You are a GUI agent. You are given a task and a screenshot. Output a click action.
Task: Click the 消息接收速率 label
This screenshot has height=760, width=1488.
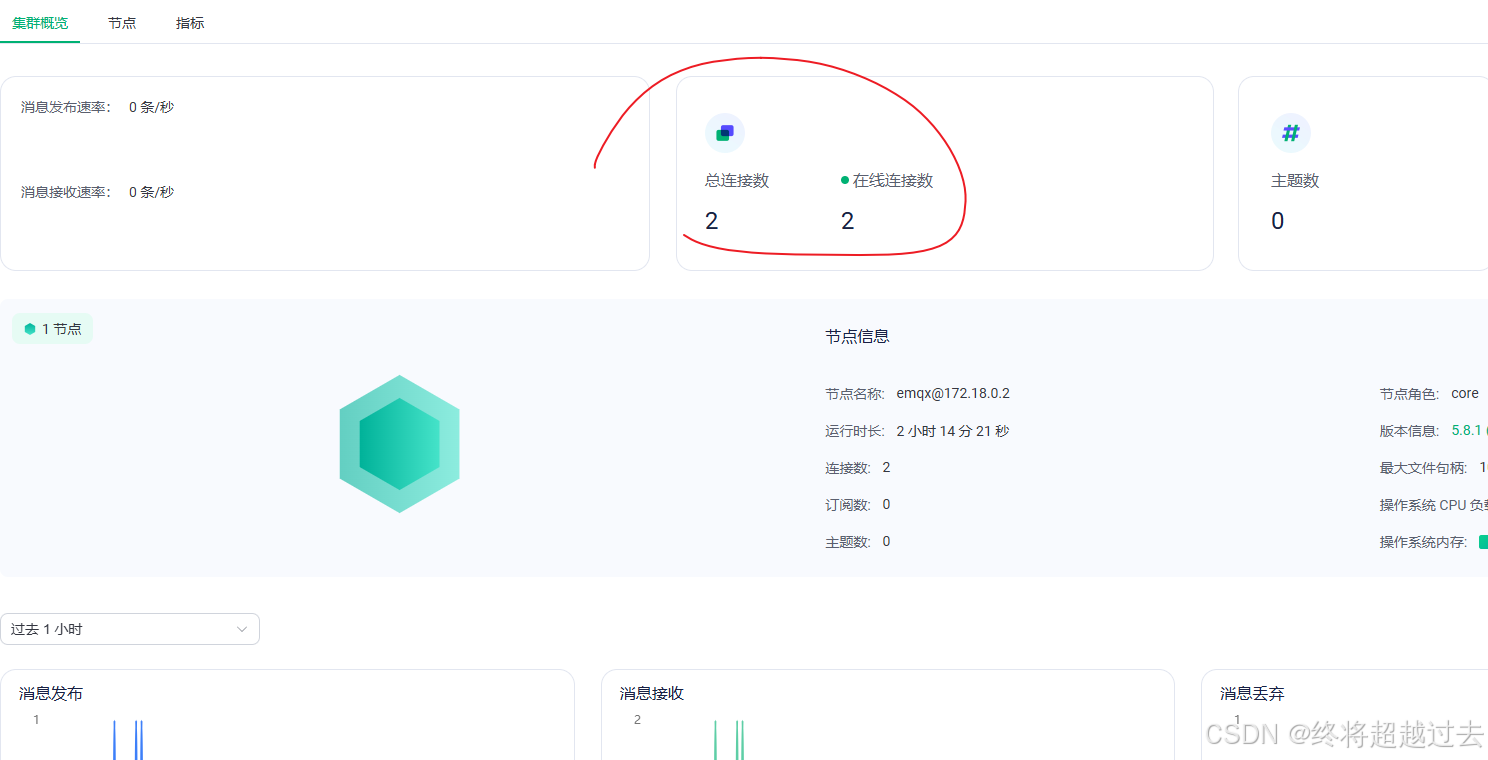tap(66, 192)
